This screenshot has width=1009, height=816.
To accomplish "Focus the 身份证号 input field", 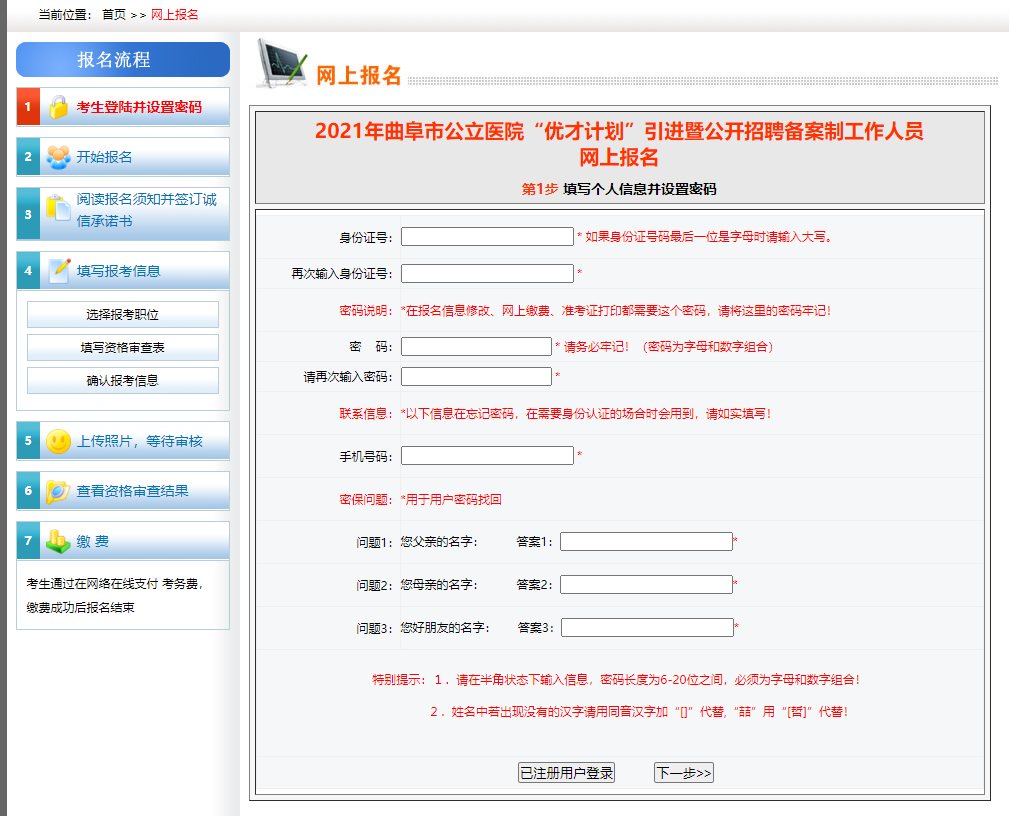I will click(487, 237).
